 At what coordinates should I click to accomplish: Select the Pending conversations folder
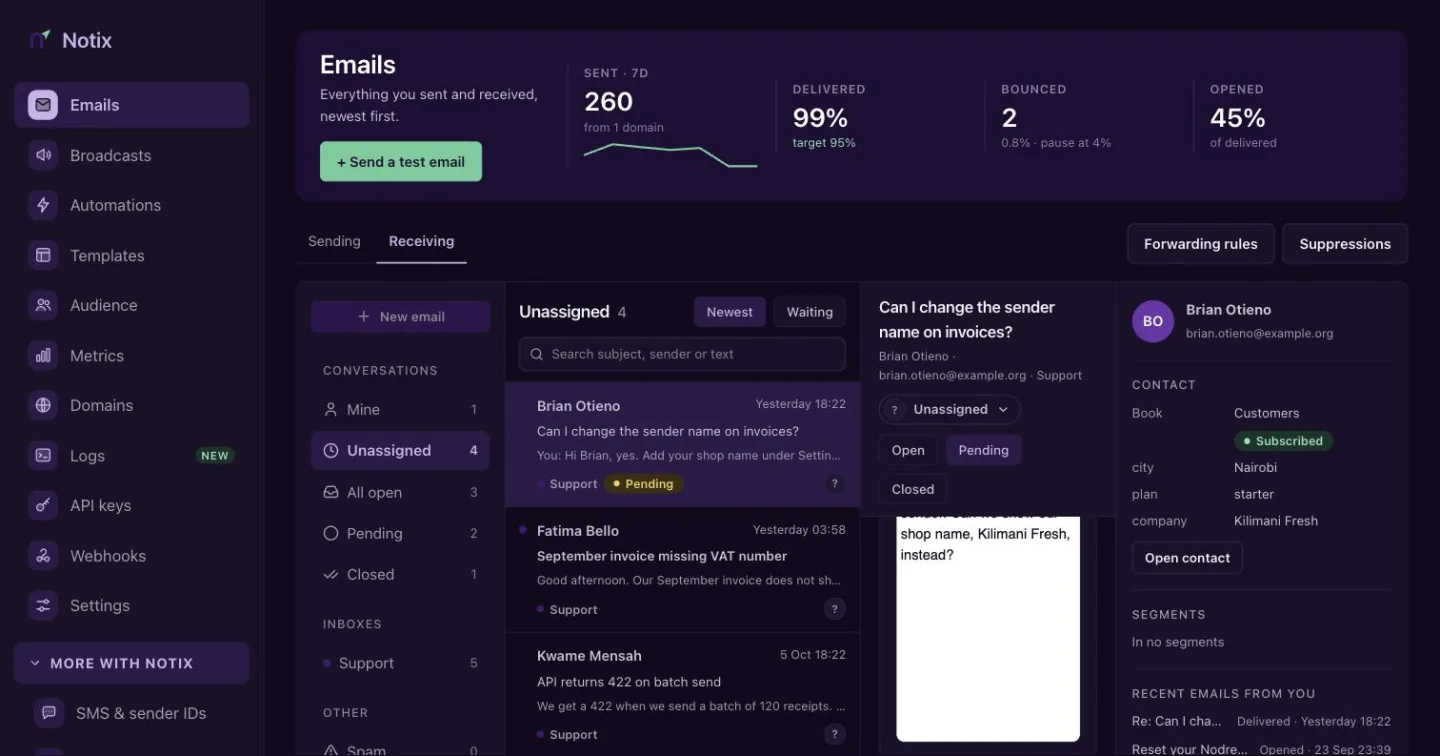click(400, 533)
